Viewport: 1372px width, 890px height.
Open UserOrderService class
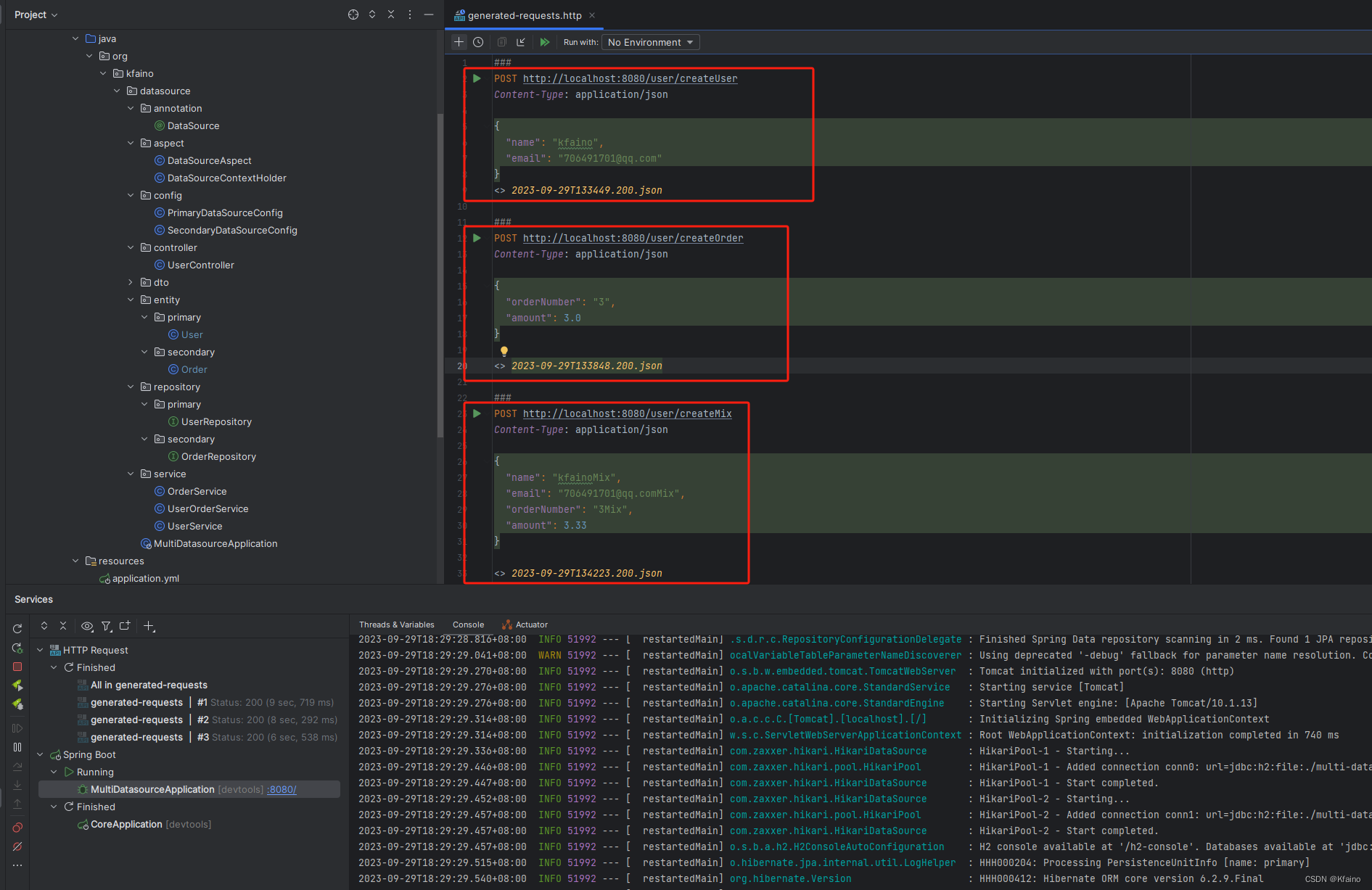click(201, 508)
